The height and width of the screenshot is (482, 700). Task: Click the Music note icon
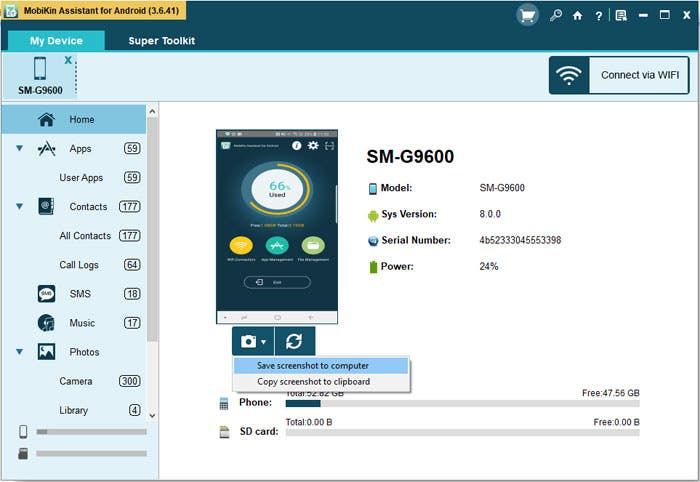pos(46,323)
